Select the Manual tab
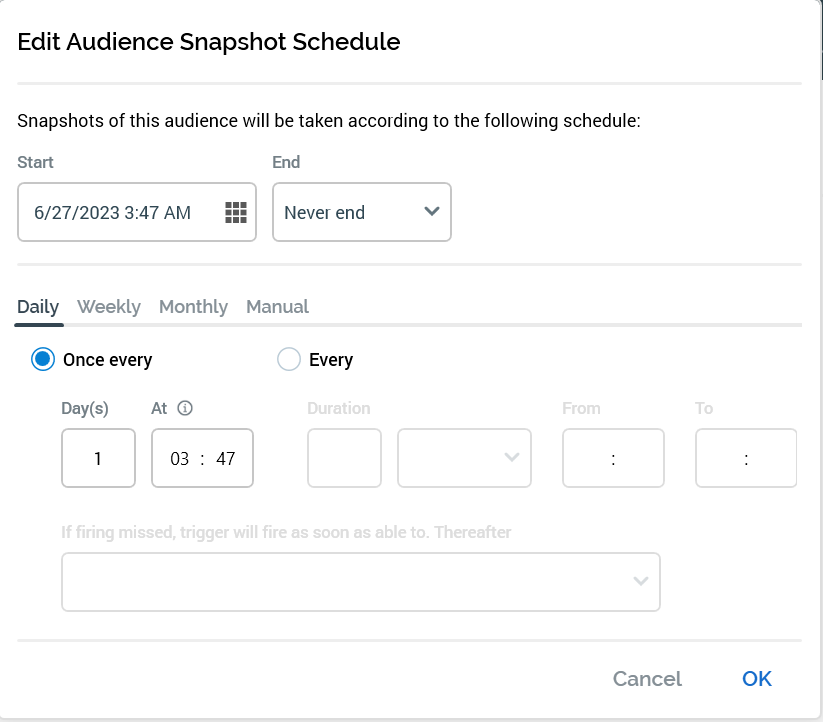The width and height of the screenshot is (823, 722). 277,307
